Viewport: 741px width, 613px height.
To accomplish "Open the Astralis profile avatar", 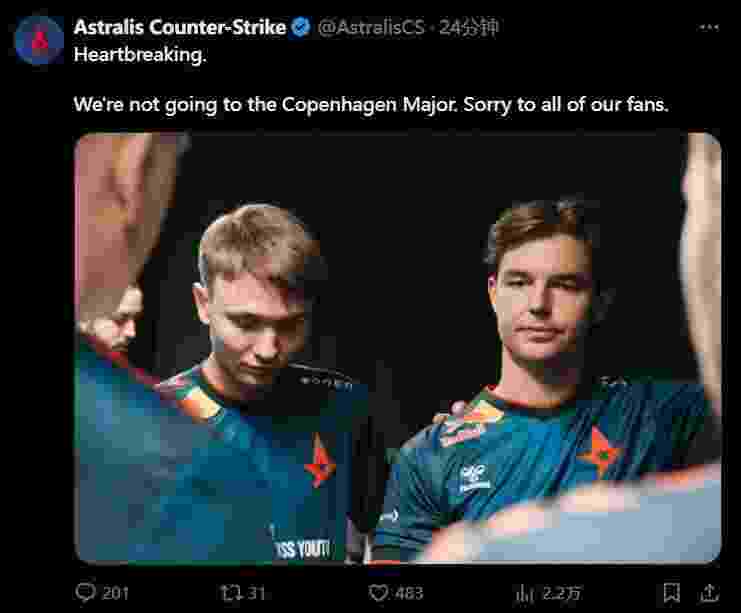I will (x=39, y=40).
